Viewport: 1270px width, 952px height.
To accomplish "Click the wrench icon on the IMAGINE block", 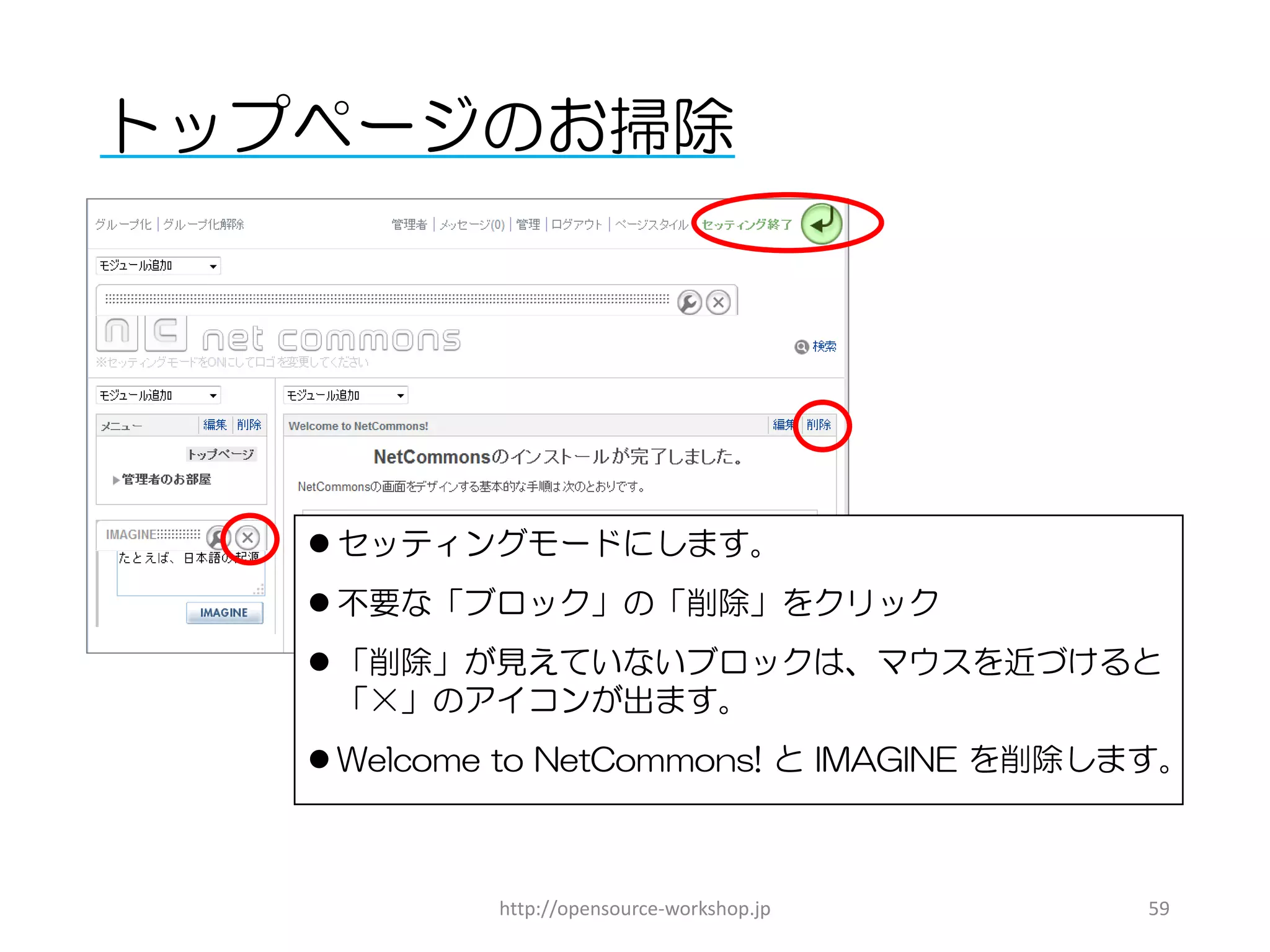I will tap(218, 537).
